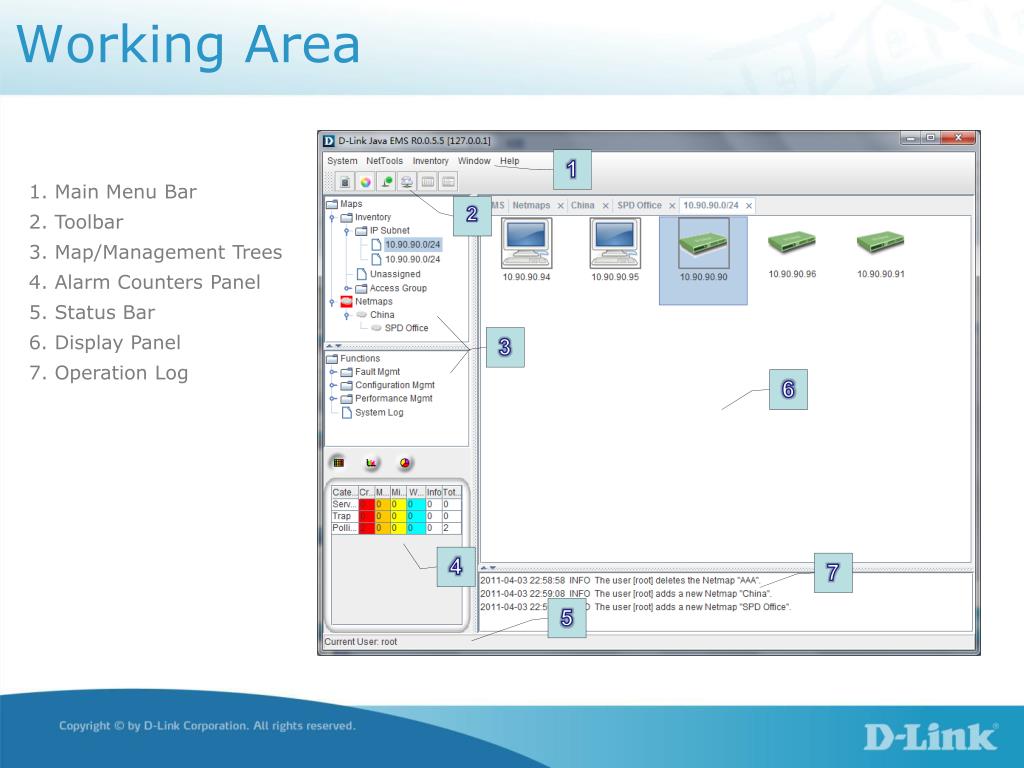Close the 10.90.90.0/24 tab

click(x=749, y=206)
